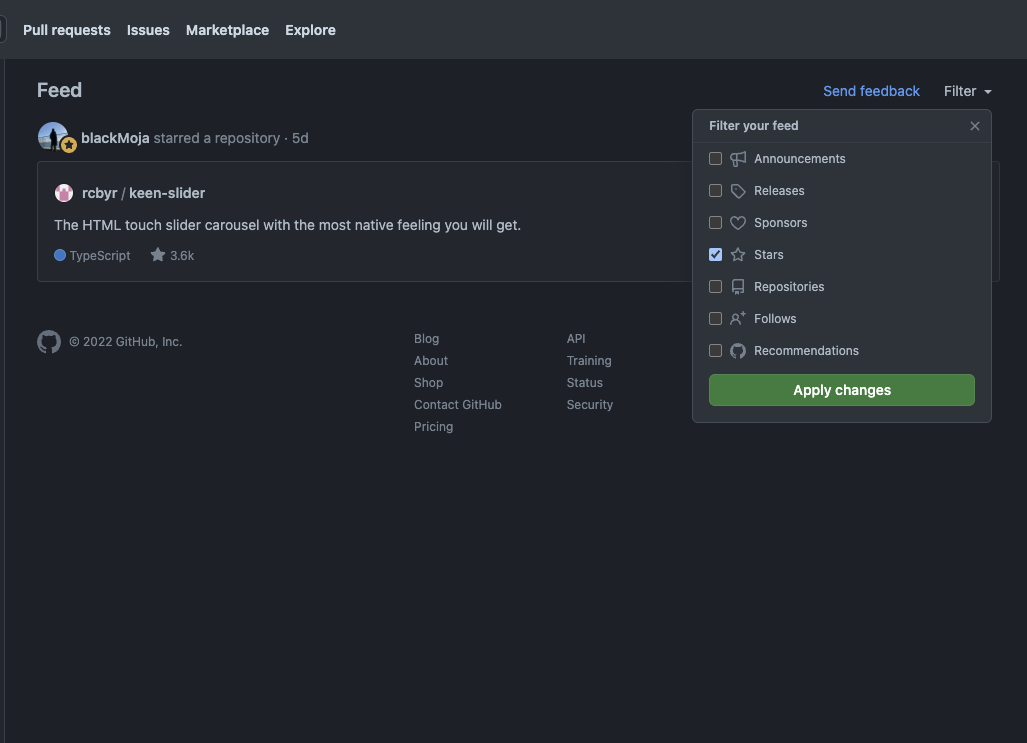Open blackMoja's profile link
Viewport: 1027px width, 743px height.
pyautogui.click(x=115, y=138)
